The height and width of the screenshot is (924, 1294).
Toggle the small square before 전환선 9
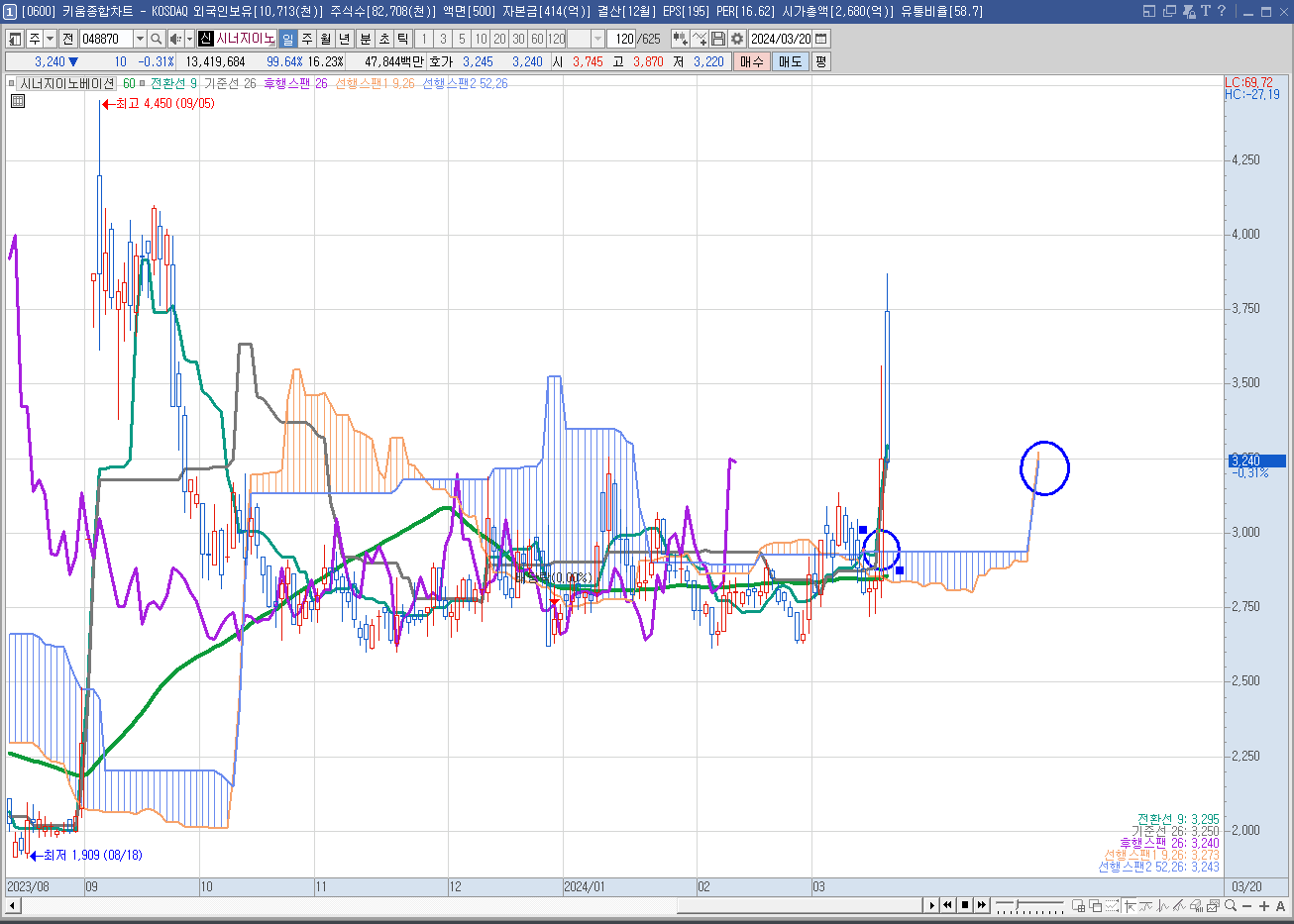(x=143, y=84)
